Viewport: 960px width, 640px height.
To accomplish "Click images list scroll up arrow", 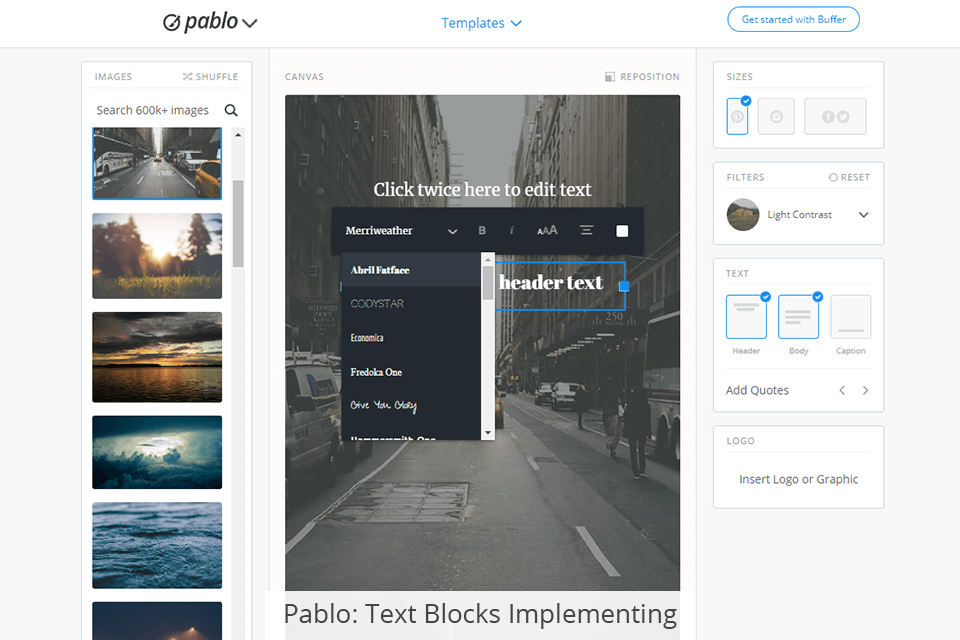I will click(x=238, y=135).
